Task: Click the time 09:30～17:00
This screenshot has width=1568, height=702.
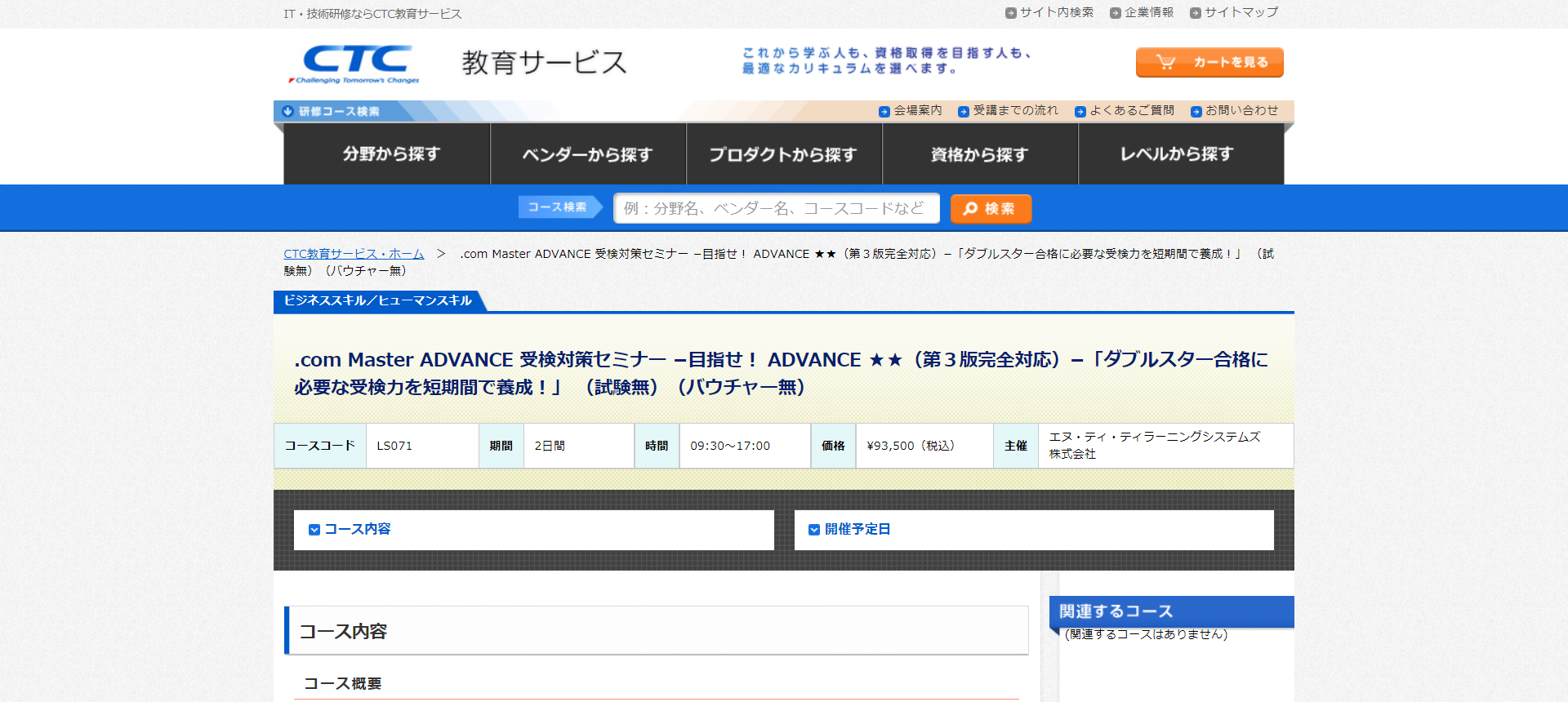Action: [x=730, y=446]
